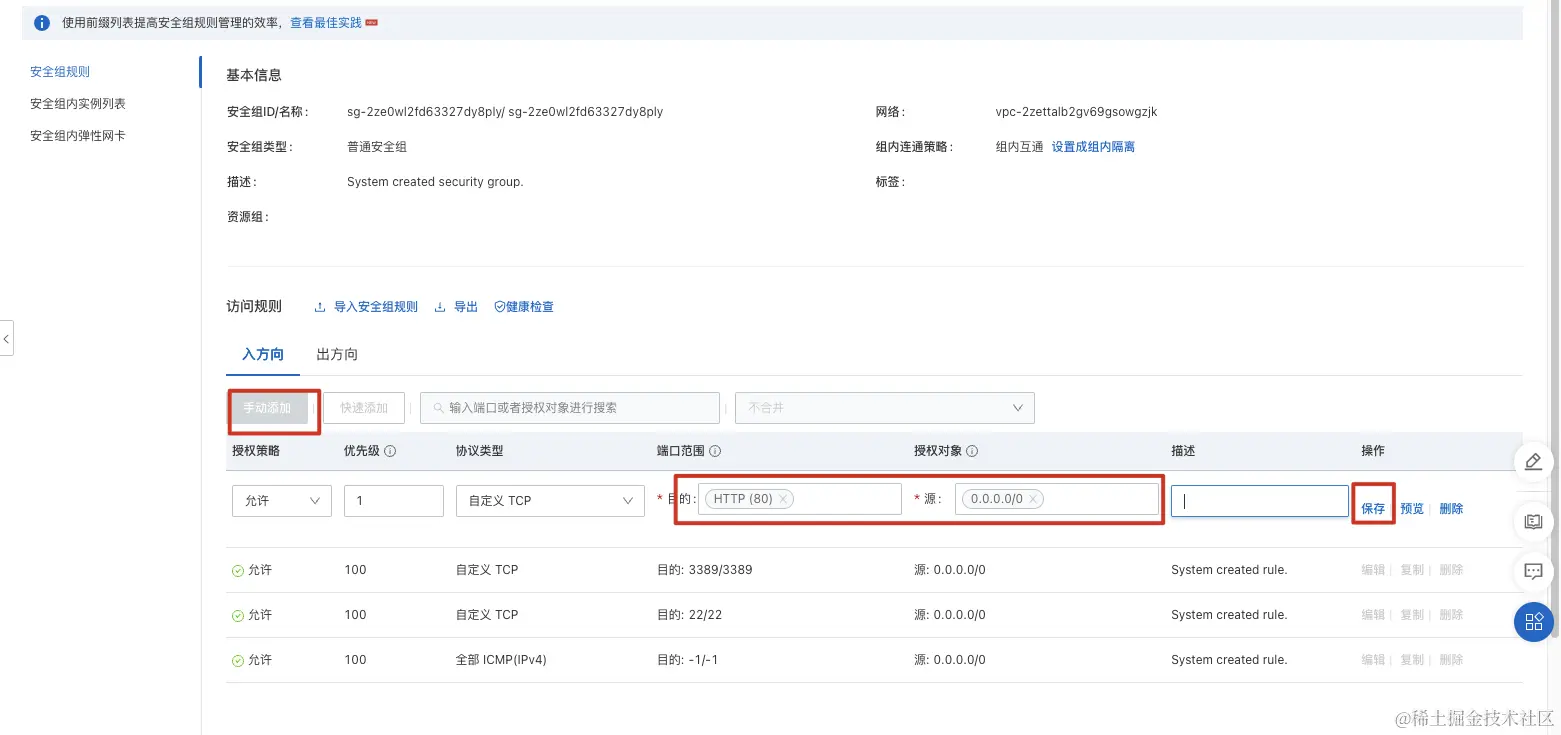Click the 导出 export icon

click(440, 307)
